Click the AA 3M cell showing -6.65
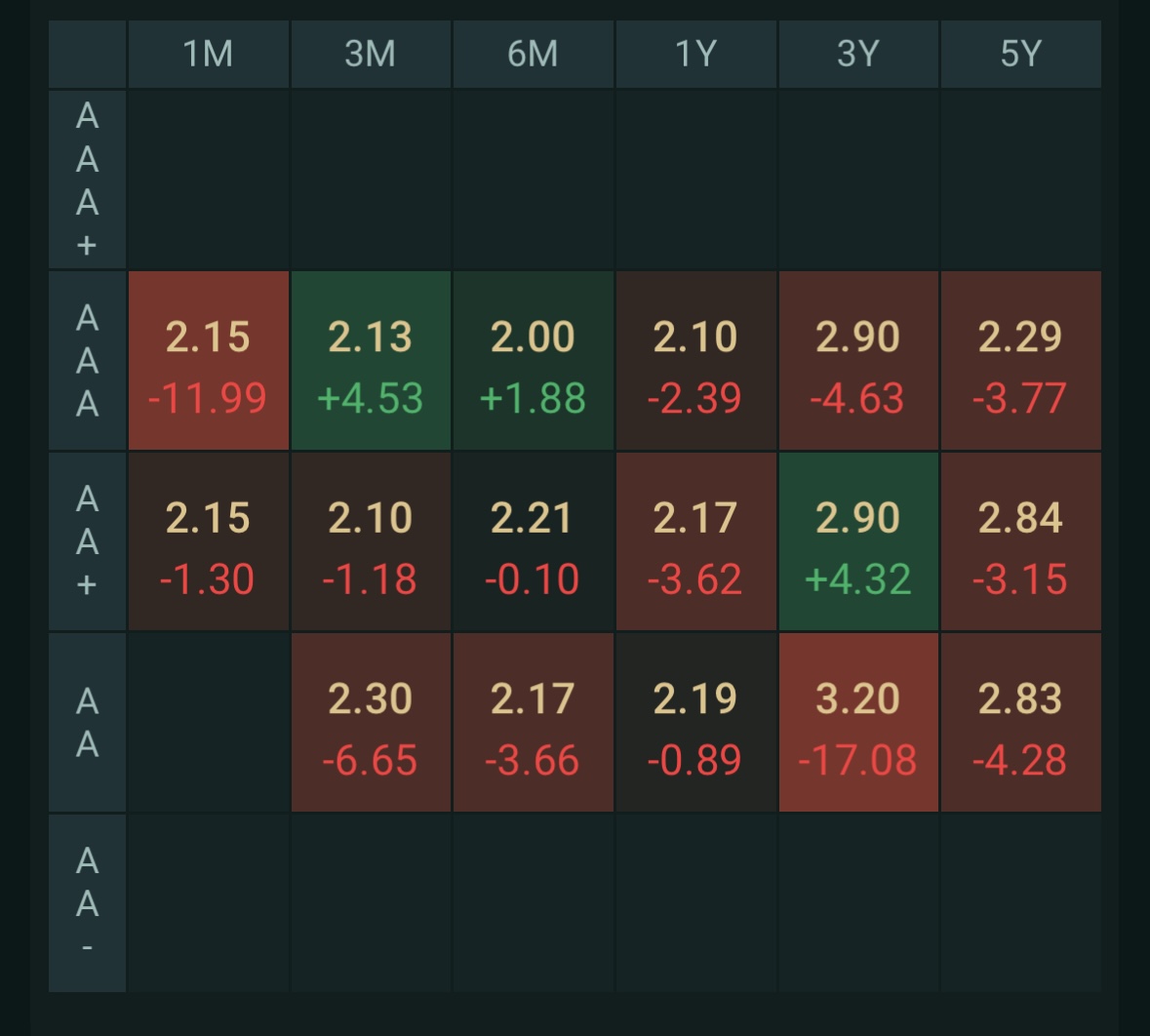The height and width of the screenshot is (1036, 1150). click(371, 723)
